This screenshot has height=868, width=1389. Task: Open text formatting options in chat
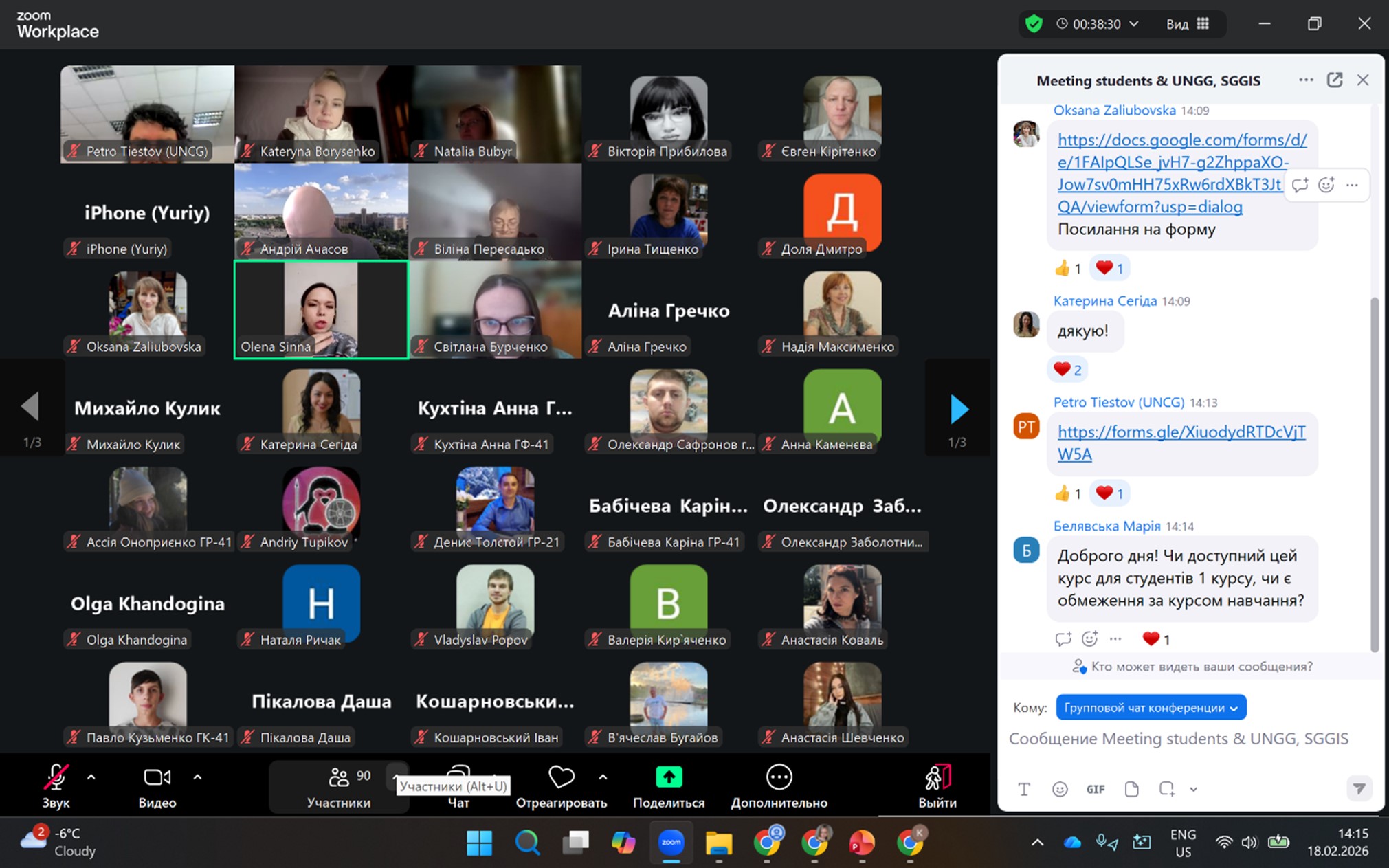click(x=1024, y=789)
